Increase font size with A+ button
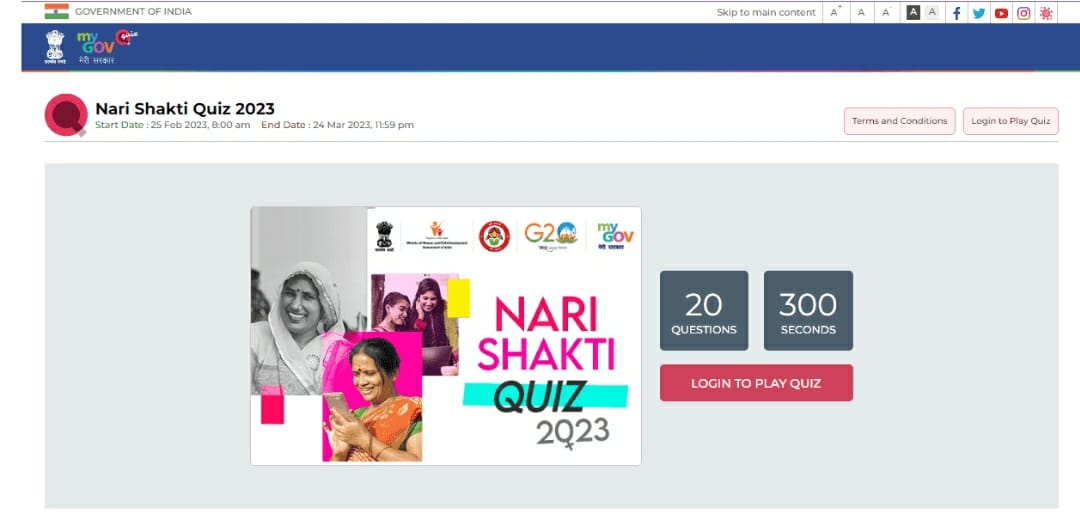 (x=835, y=12)
